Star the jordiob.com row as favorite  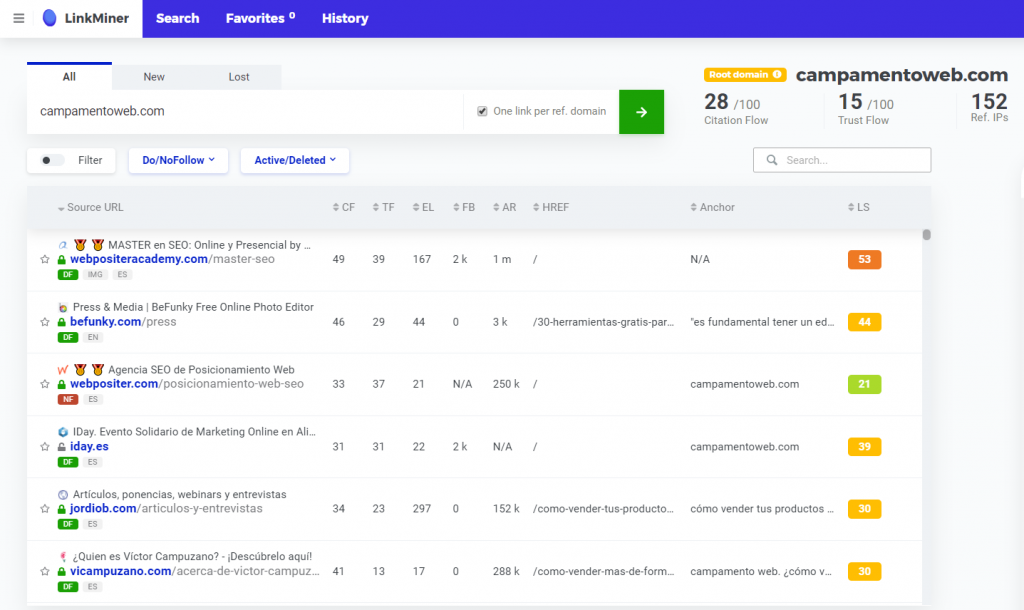(x=44, y=509)
